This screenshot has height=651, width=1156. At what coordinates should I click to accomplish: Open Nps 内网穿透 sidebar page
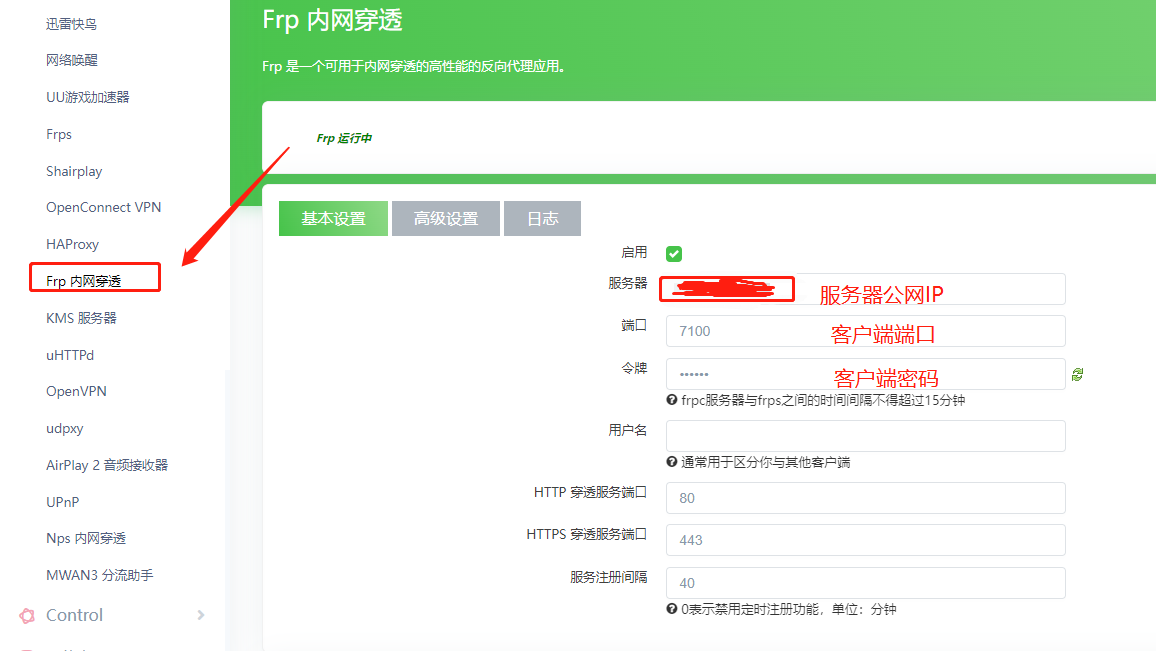[86, 538]
